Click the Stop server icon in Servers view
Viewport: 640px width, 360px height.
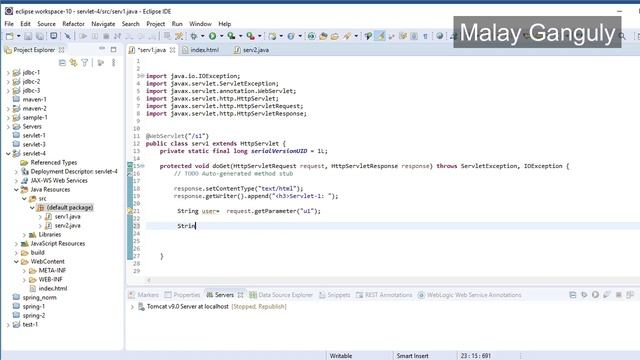tap(618, 294)
